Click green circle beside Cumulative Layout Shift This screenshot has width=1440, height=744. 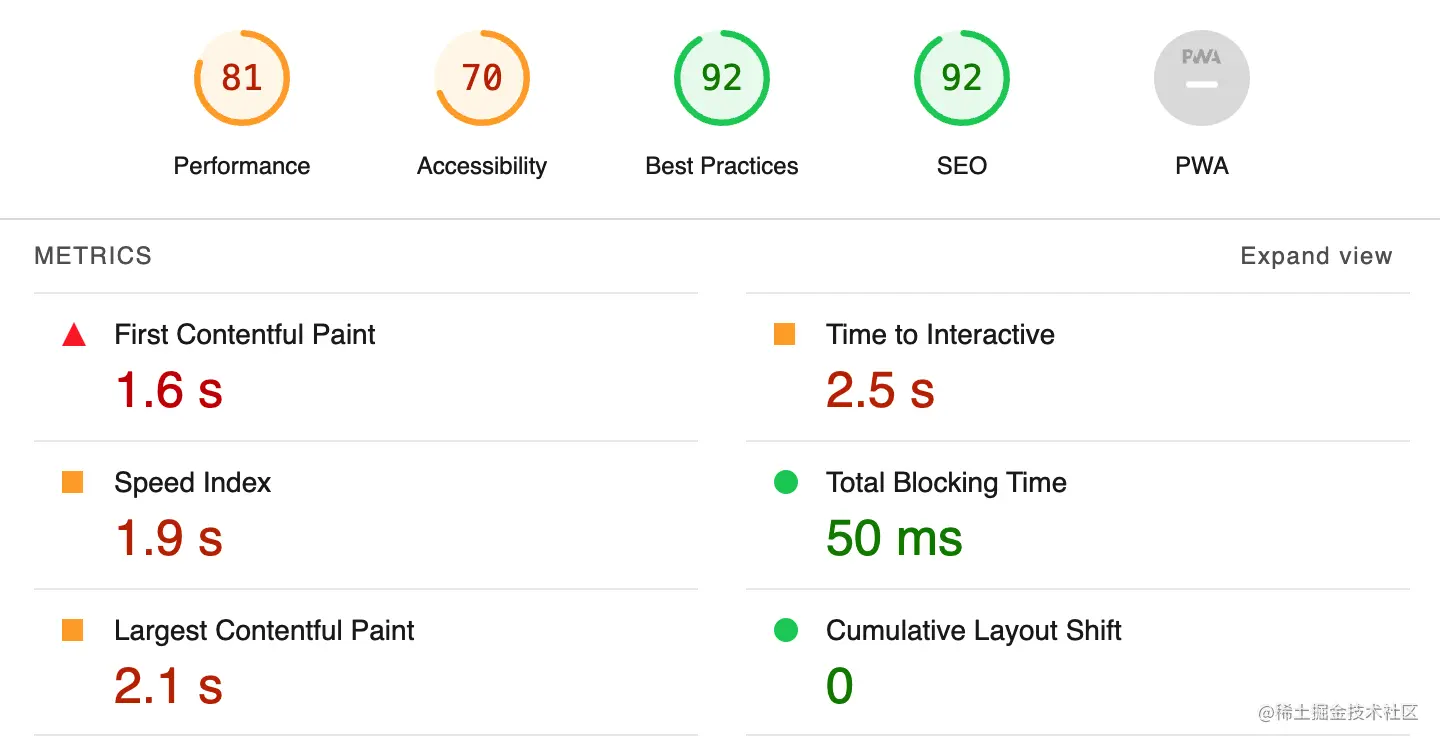click(786, 631)
